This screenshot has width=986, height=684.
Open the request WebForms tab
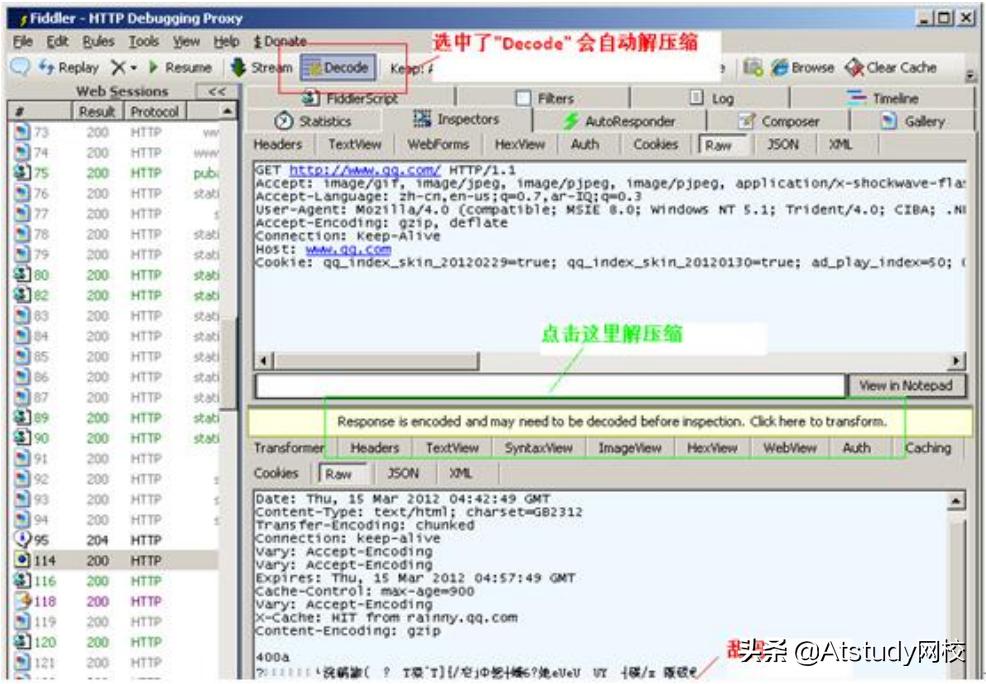(438, 145)
